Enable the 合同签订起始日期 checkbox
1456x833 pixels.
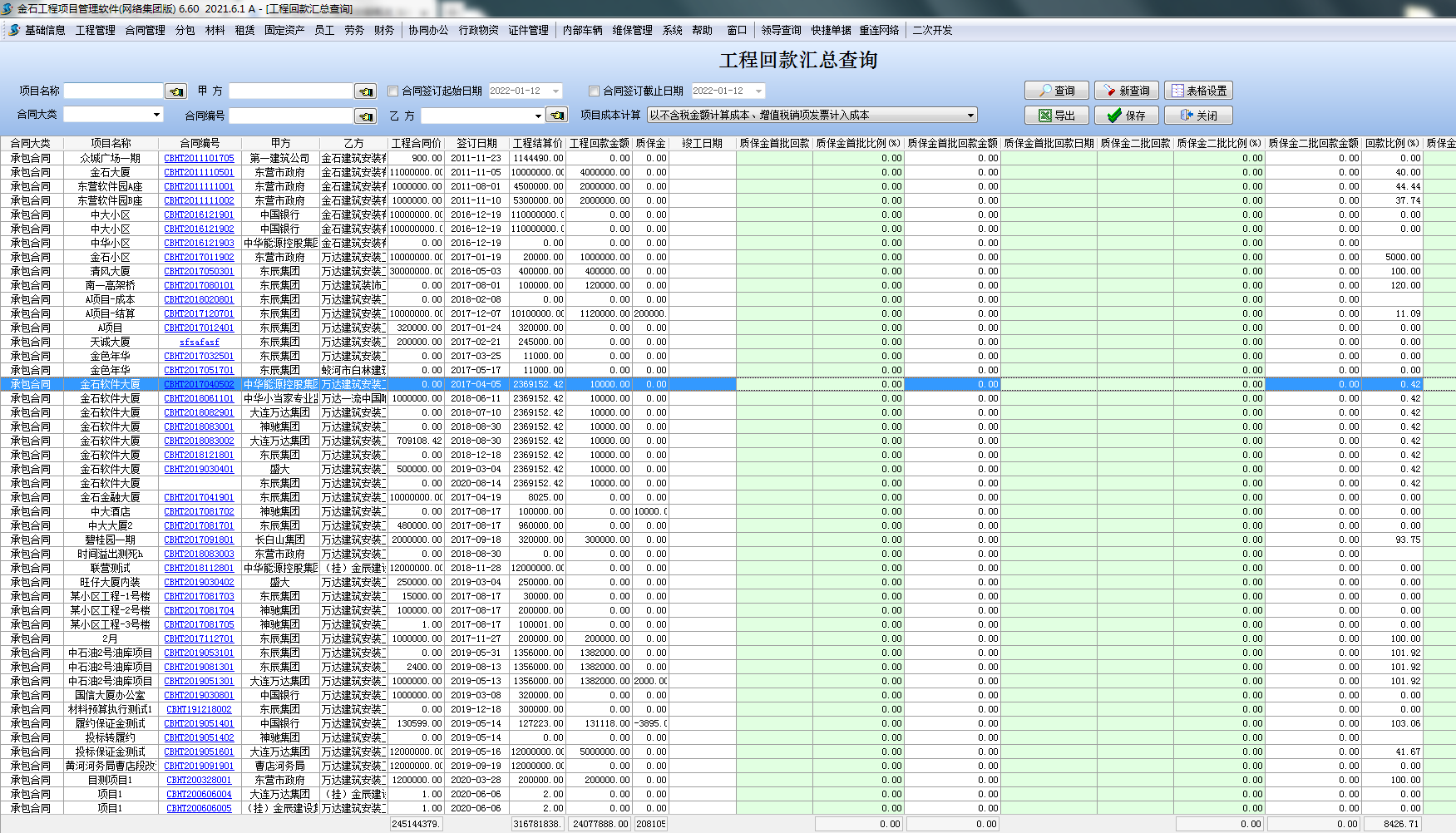tap(393, 91)
